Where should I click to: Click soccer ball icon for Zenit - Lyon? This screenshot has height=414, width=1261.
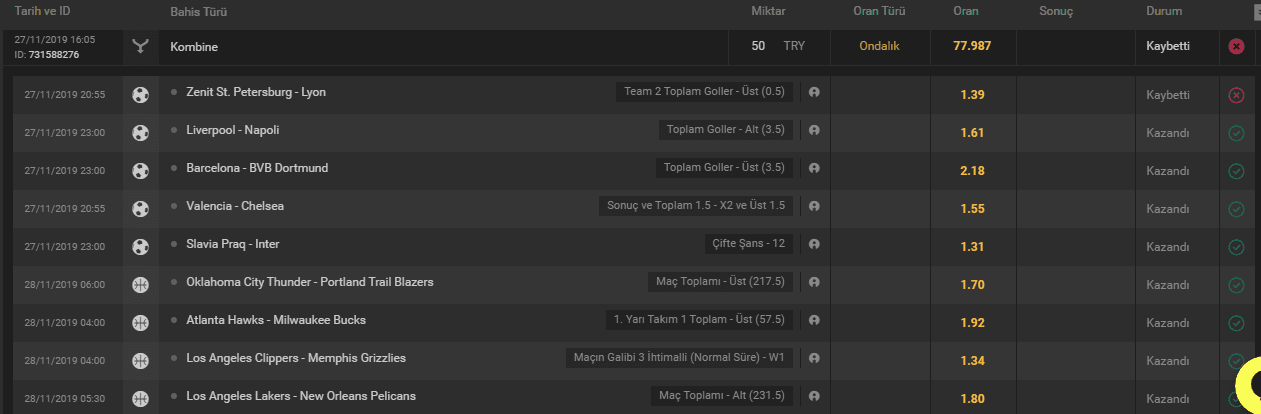tap(141, 95)
